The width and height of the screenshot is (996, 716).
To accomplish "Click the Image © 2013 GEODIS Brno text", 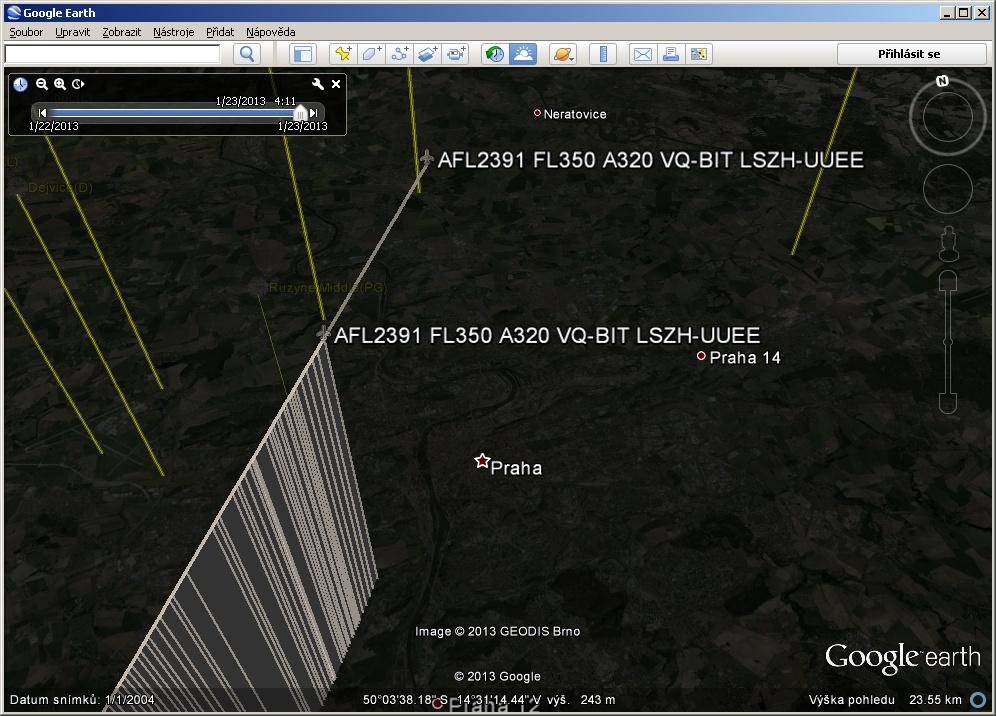I will pyautogui.click(x=497, y=632).
